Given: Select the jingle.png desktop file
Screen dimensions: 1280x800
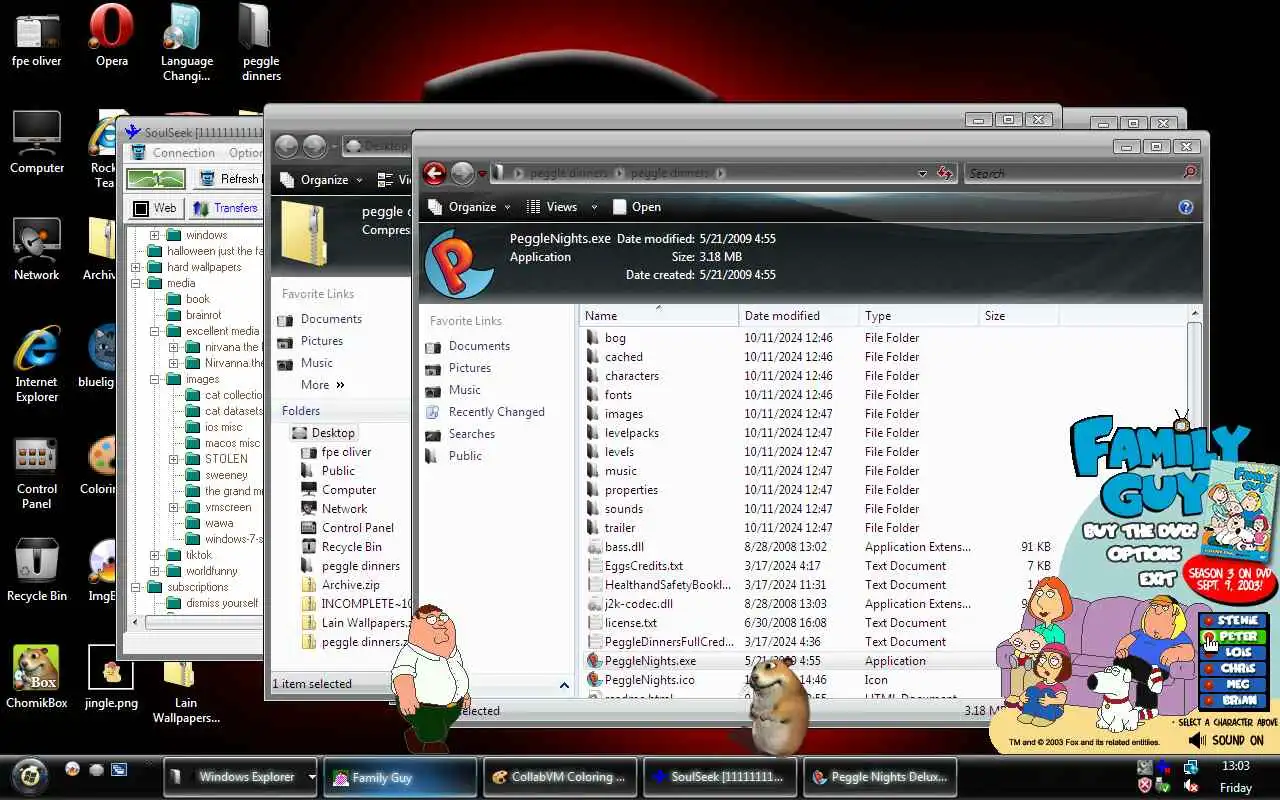Looking at the screenshot, I should click(x=111, y=677).
